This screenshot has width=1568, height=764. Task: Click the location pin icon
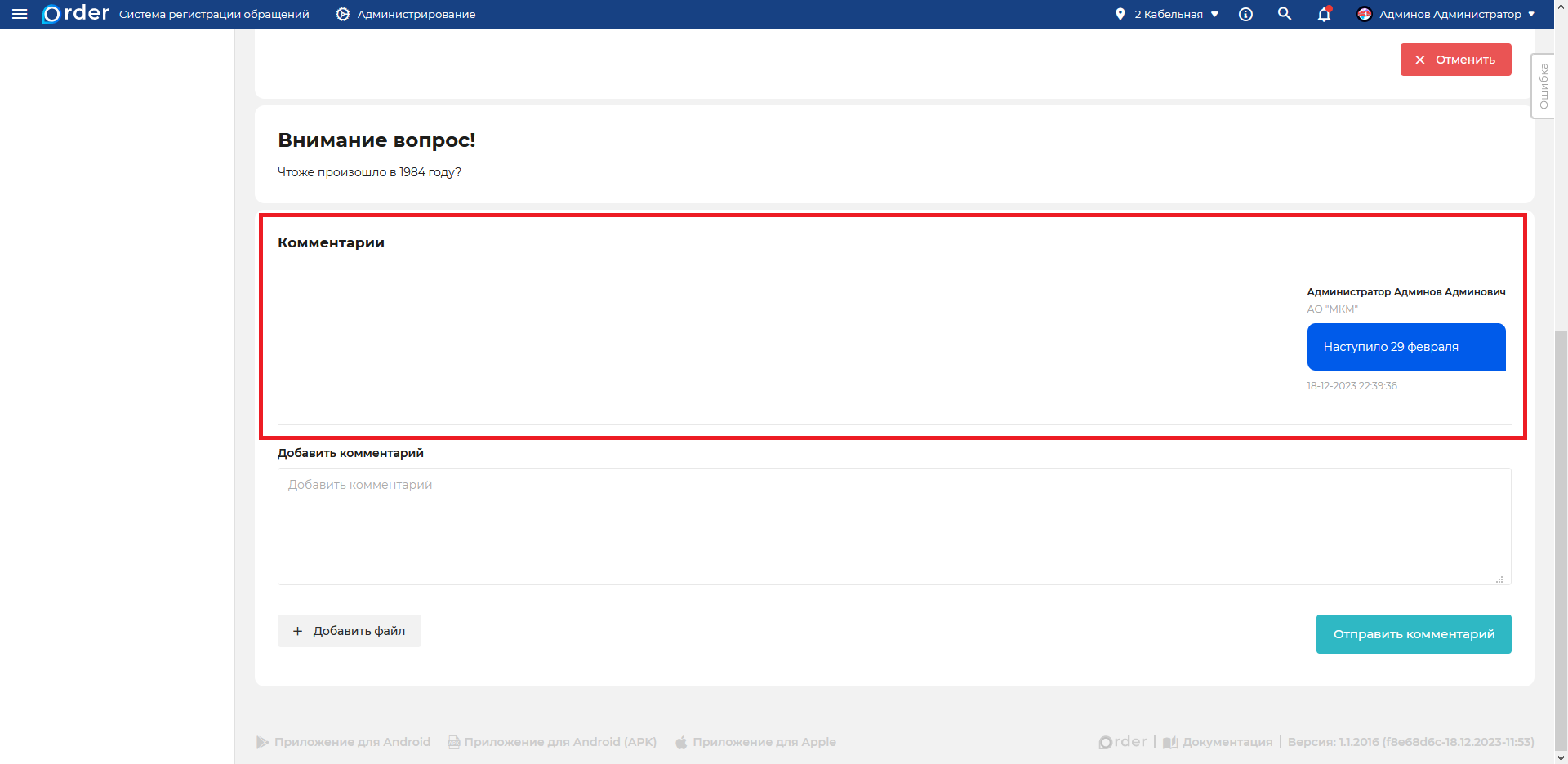point(1120,14)
